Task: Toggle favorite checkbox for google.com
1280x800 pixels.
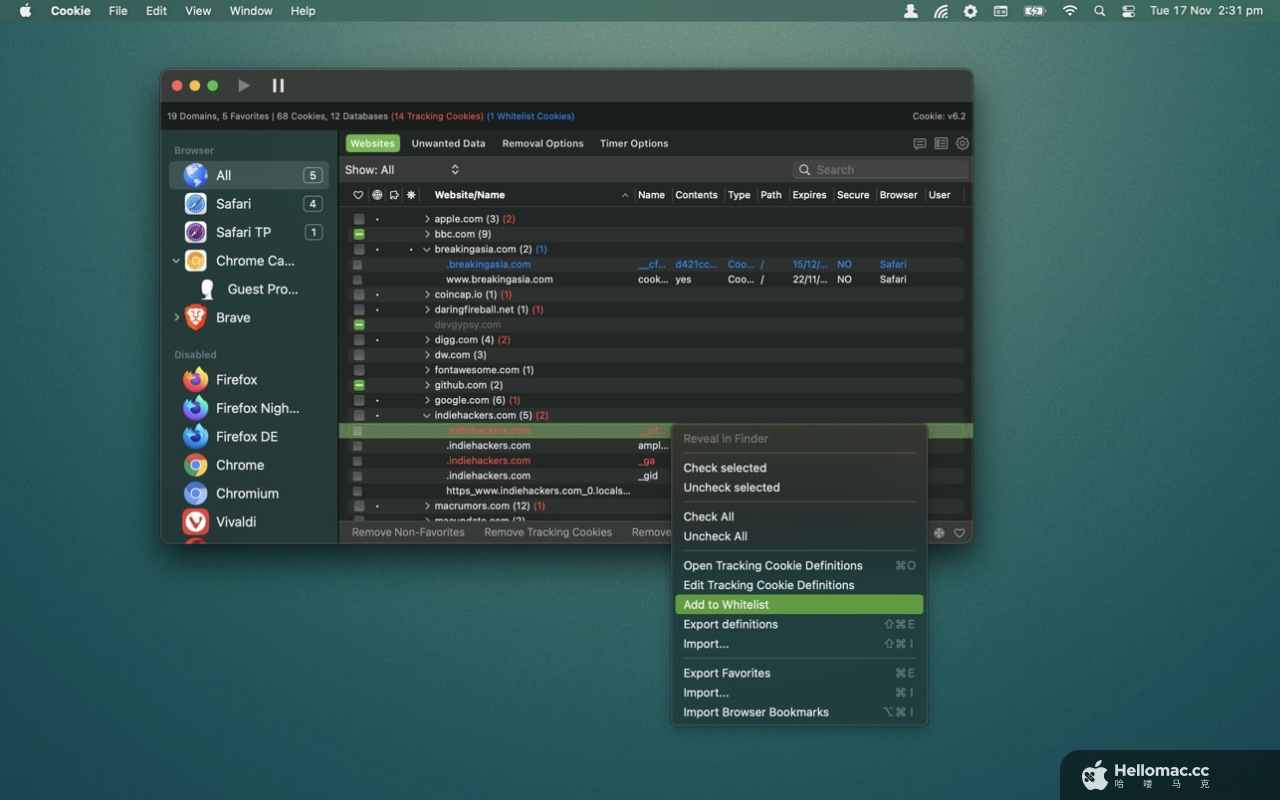Action: coord(358,400)
